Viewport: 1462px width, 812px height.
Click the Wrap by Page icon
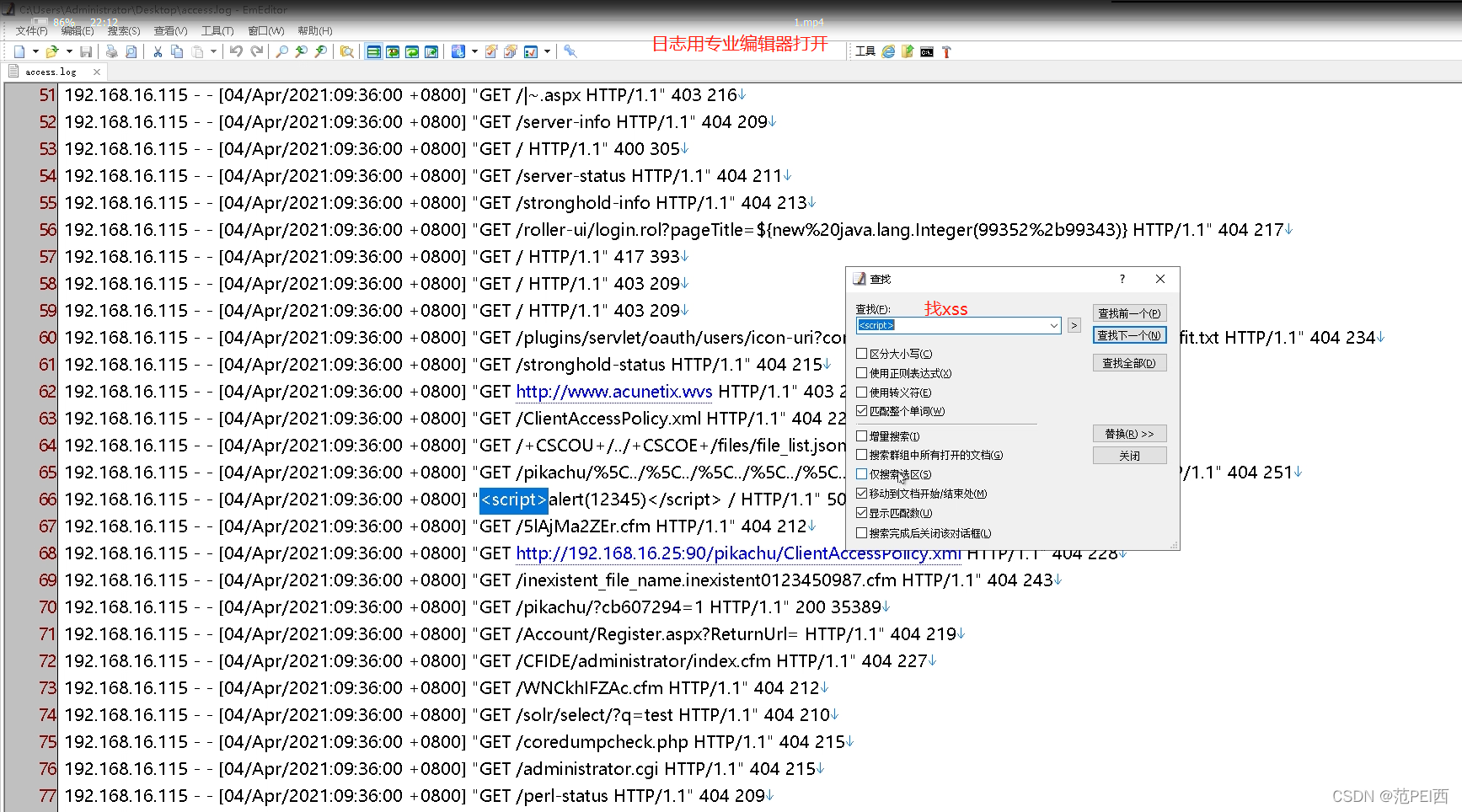[x=431, y=51]
